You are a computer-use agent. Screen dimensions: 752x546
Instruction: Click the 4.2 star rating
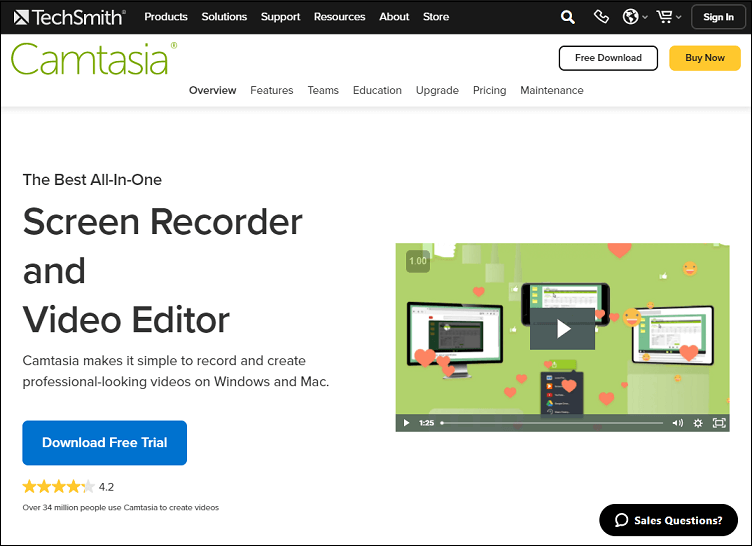click(x=68, y=487)
